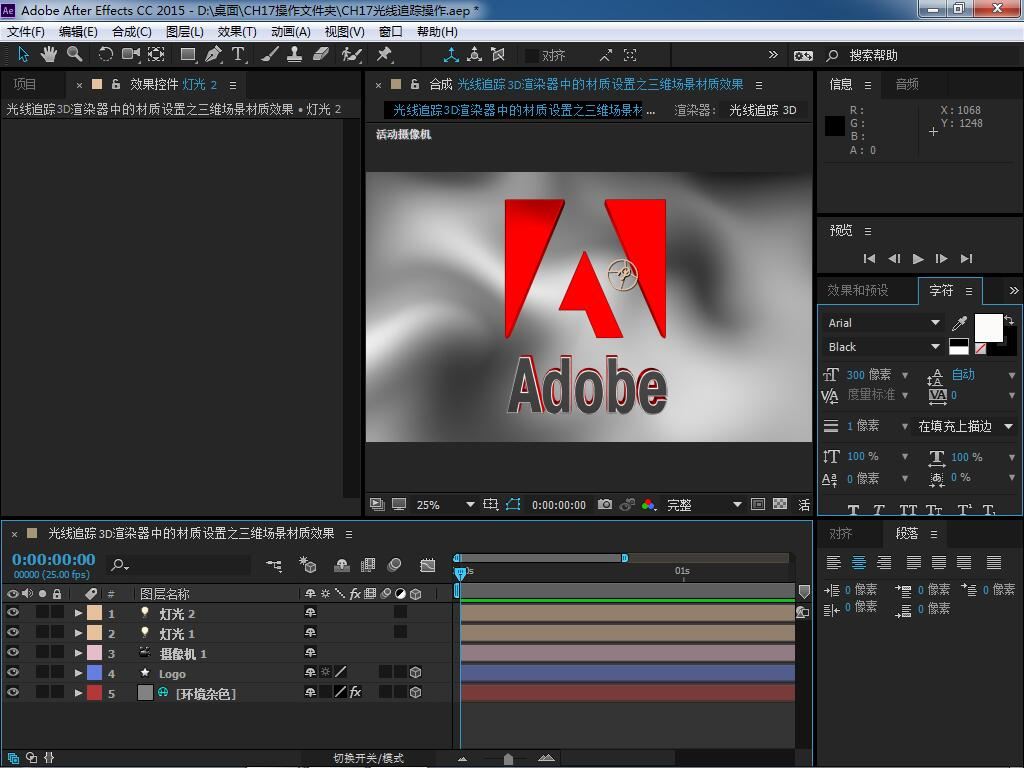This screenshot has width=1024, height=768.
Task: Jump to the first frame
Action: (x=869, y=259)
